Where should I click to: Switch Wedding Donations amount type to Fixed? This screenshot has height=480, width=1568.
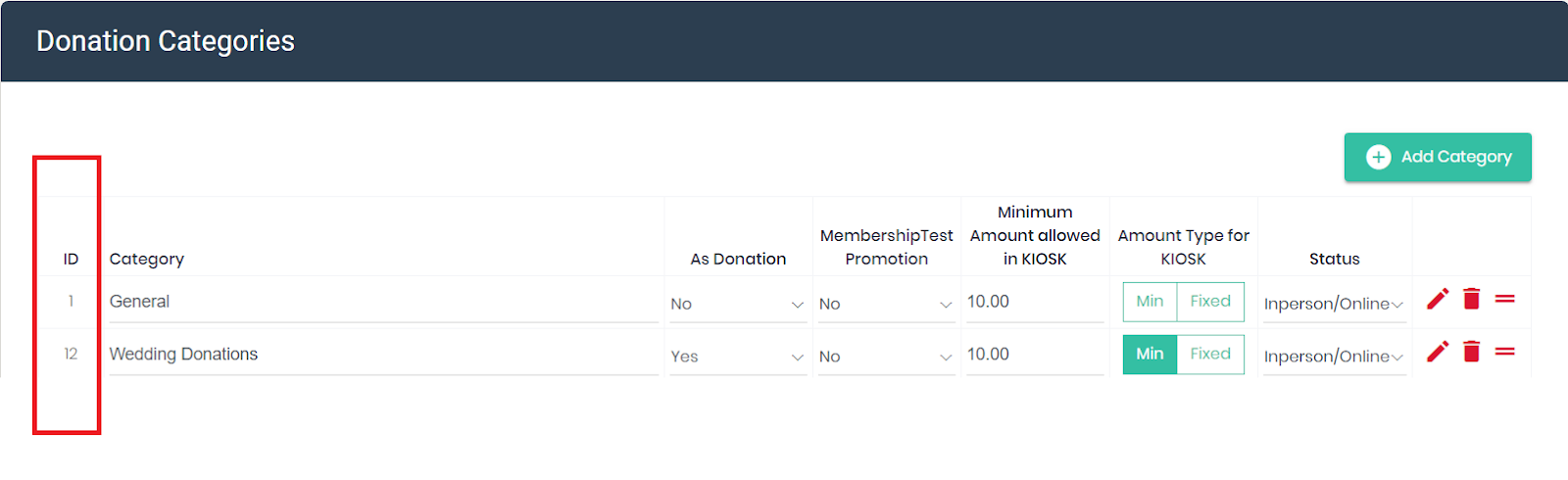[1210, 355]
